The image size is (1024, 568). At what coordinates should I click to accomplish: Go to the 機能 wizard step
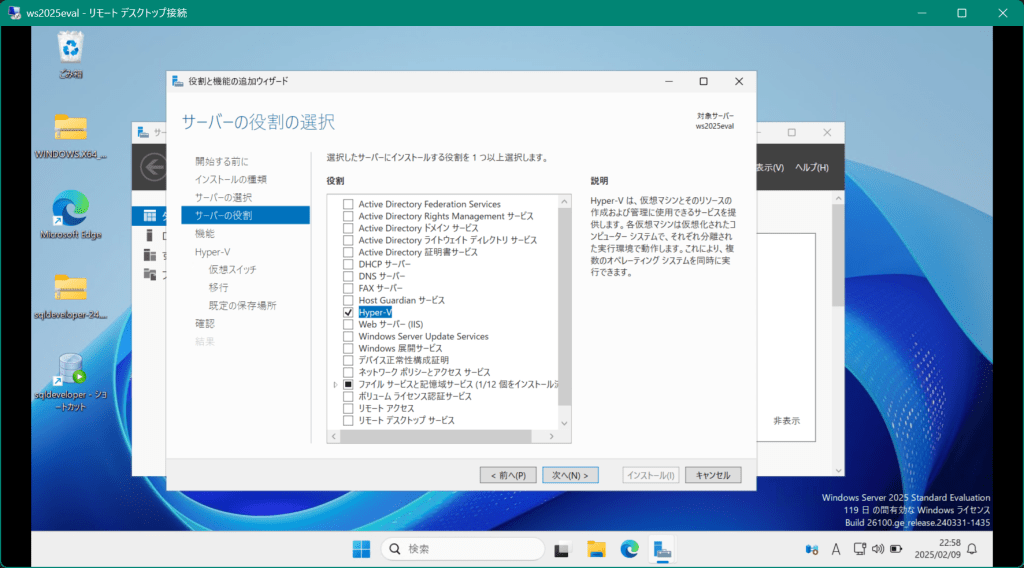(x=204, y=233)
